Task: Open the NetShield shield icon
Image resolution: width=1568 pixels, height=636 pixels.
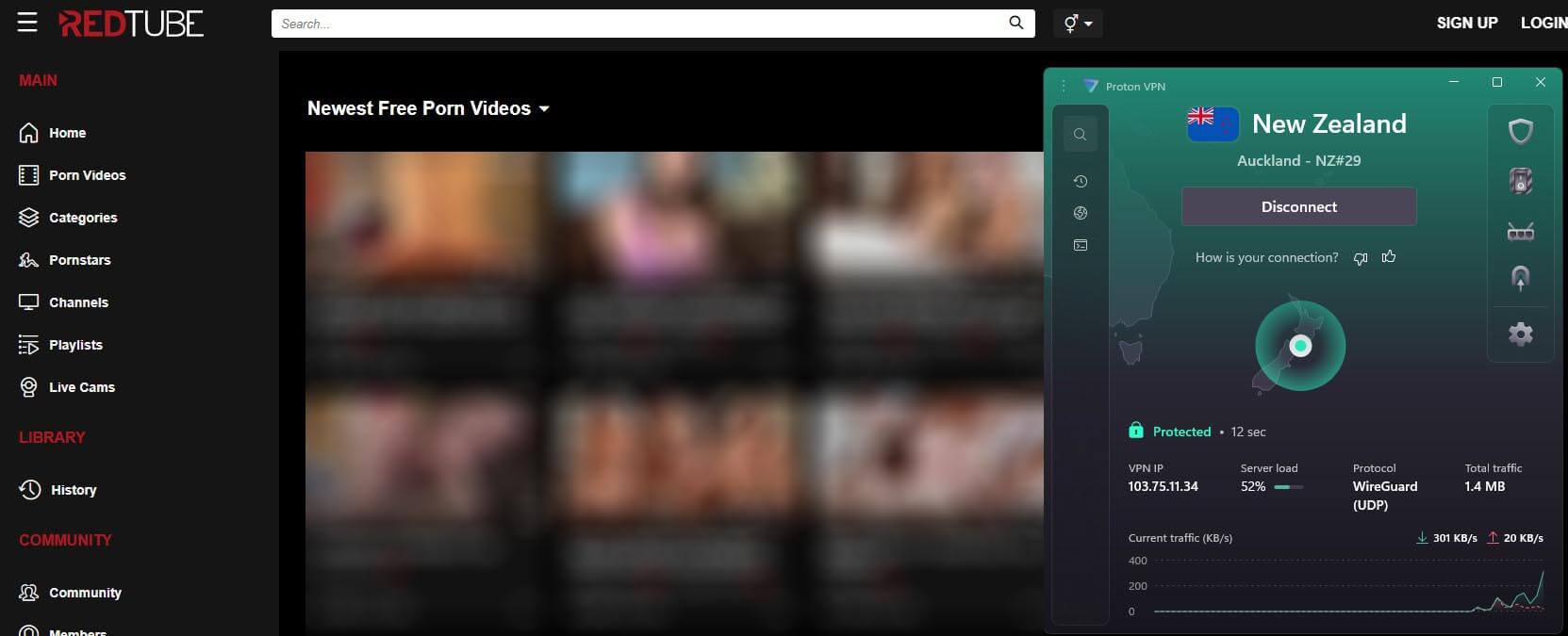Action: 1520,131
